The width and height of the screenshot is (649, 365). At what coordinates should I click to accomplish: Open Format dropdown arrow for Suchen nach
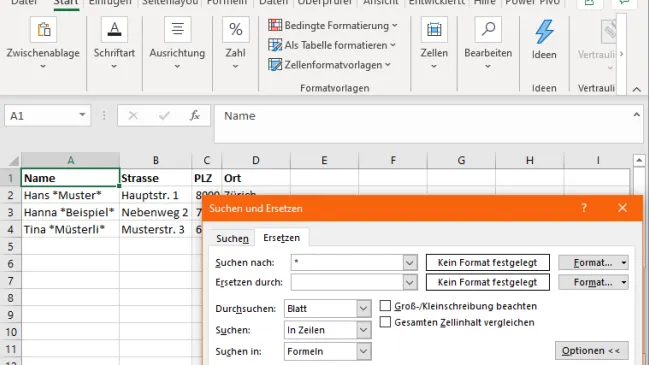(x=624, y=262)
